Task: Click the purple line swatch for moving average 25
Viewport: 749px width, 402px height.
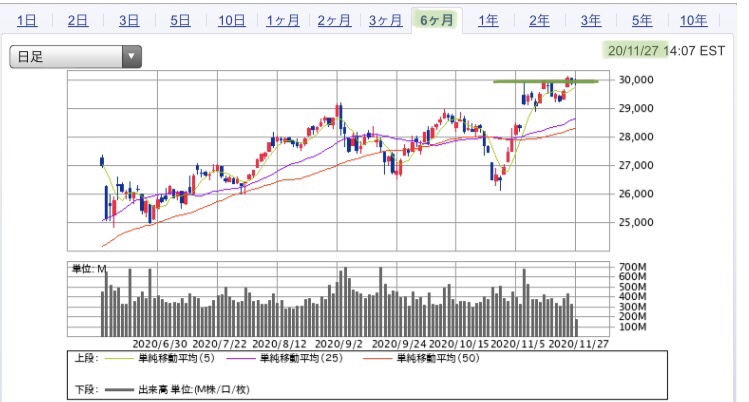Action: [x=241, y=359]
